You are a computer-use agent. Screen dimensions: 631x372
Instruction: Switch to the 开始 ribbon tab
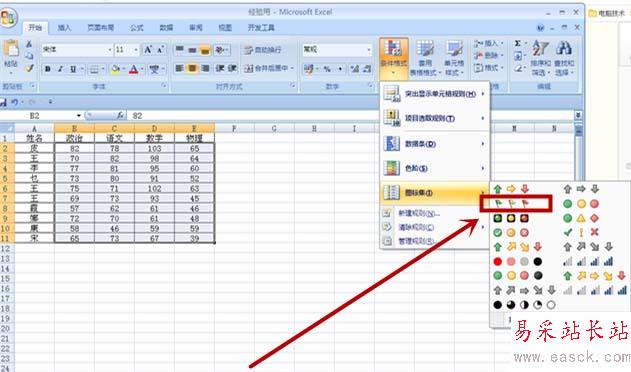click(35, 27)
